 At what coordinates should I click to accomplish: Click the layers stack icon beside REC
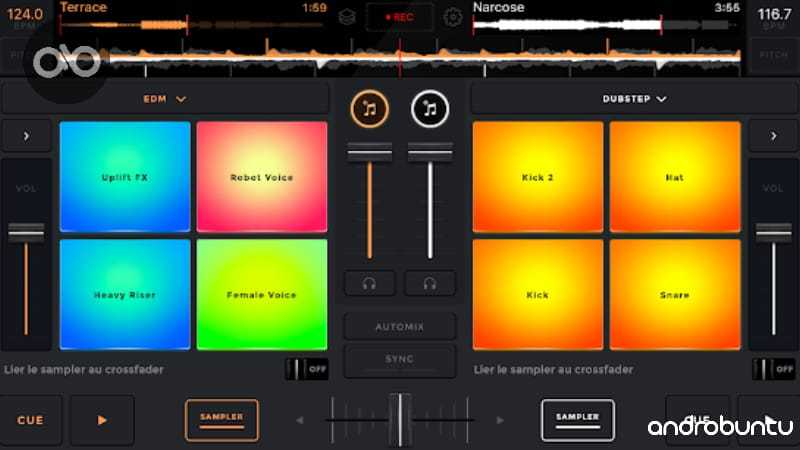(x=347, y=17)
